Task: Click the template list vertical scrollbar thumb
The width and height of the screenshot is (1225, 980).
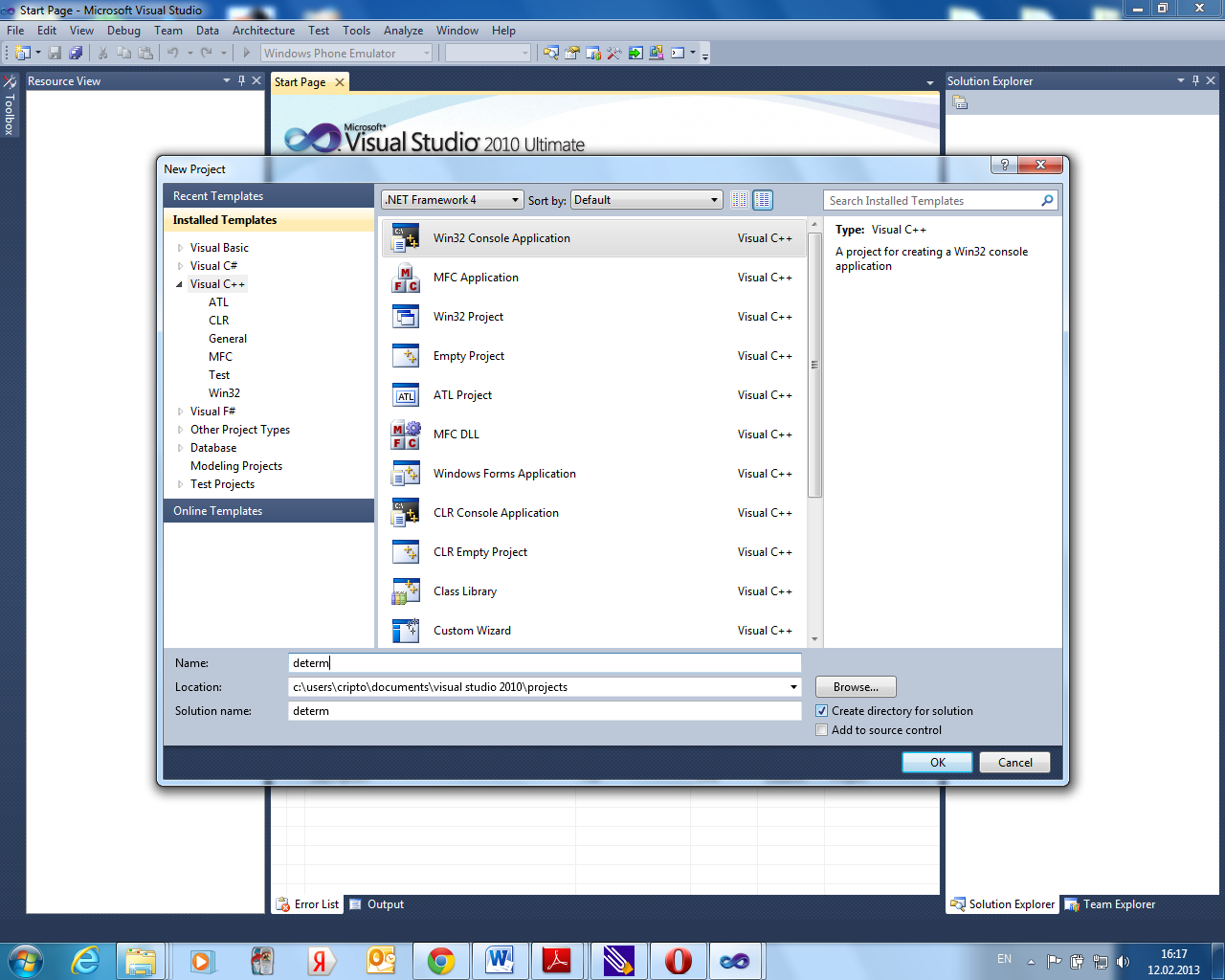Action: (x=815, y=364)
